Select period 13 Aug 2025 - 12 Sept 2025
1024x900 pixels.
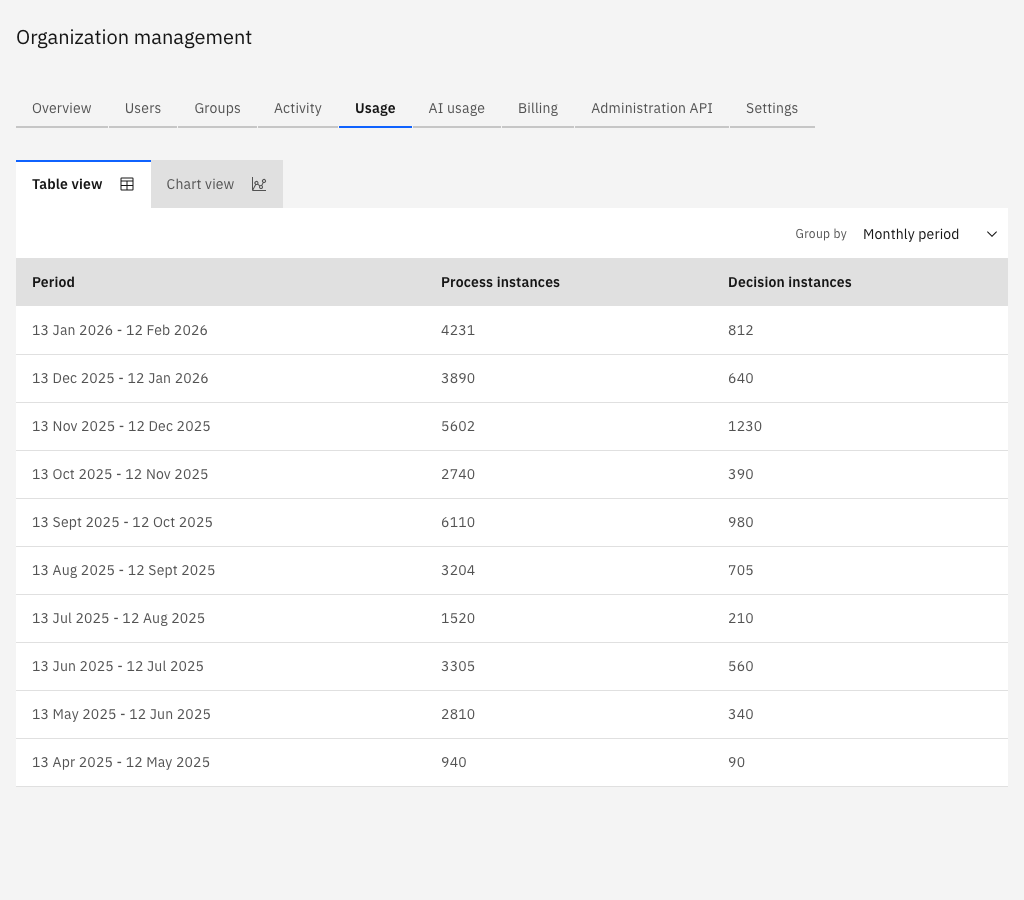click(x=123, y=570)
